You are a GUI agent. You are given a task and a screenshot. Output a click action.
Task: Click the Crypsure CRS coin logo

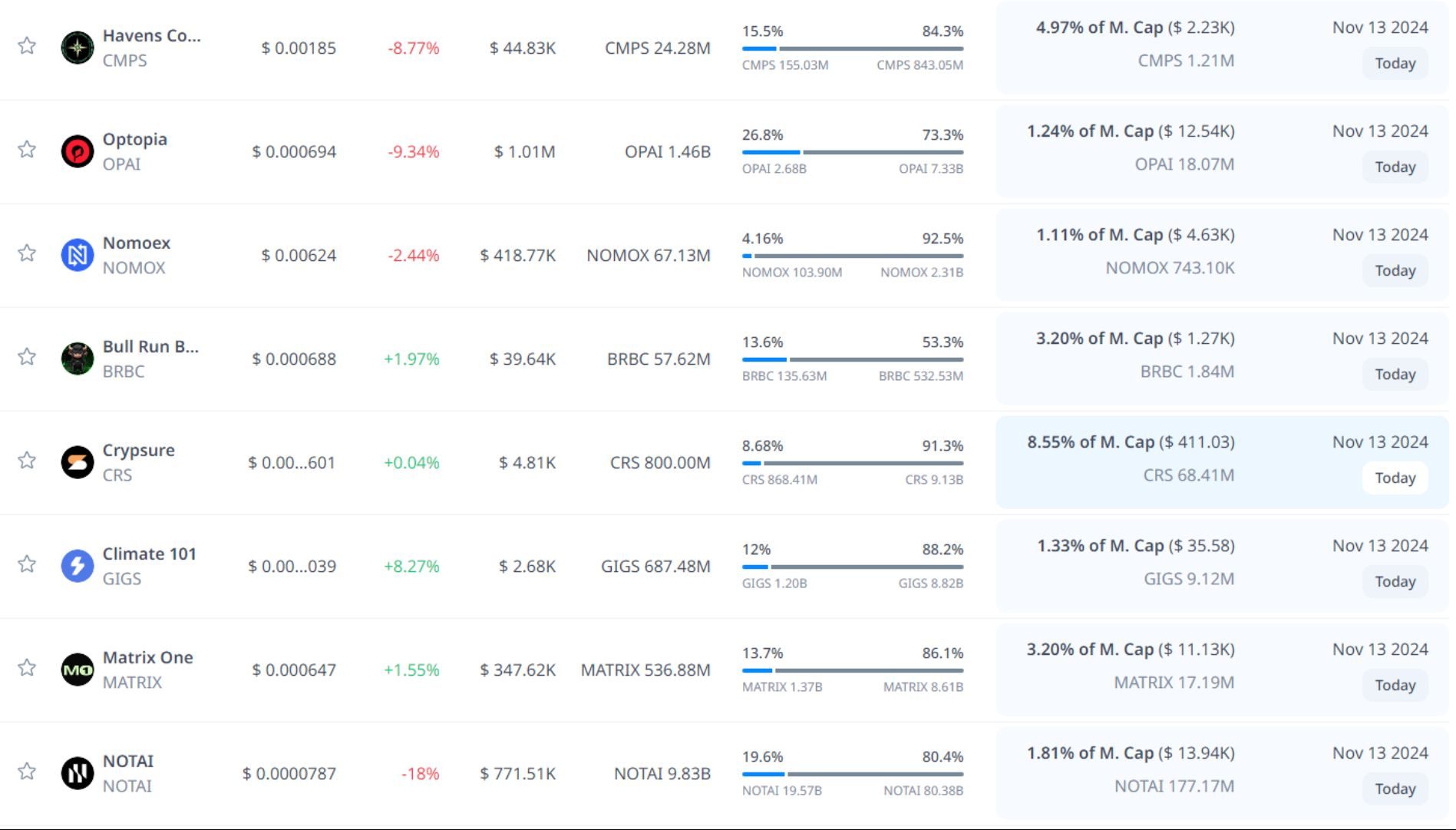point(78,462)
